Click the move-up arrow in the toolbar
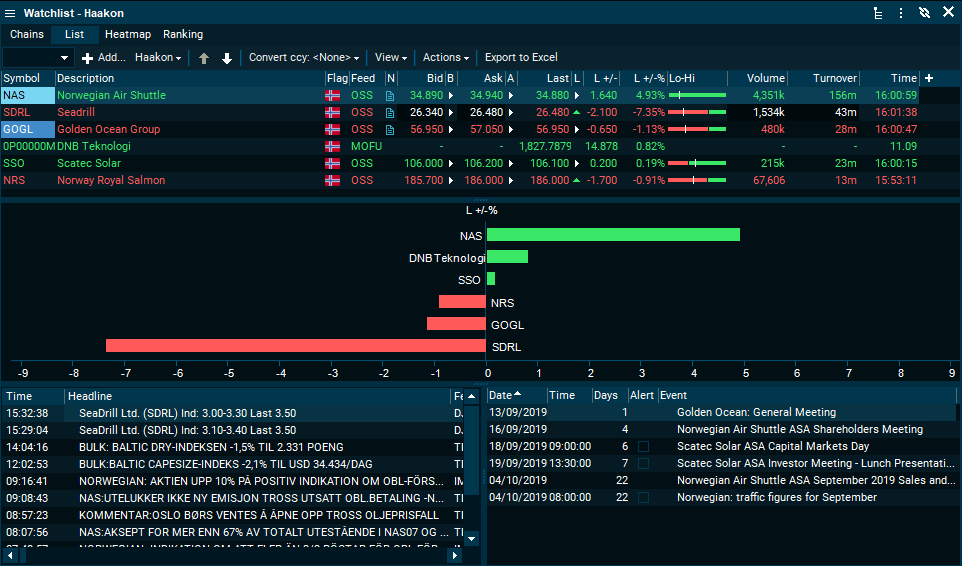The width and height of the screenshot is (962, 566). tap(204, 58)
